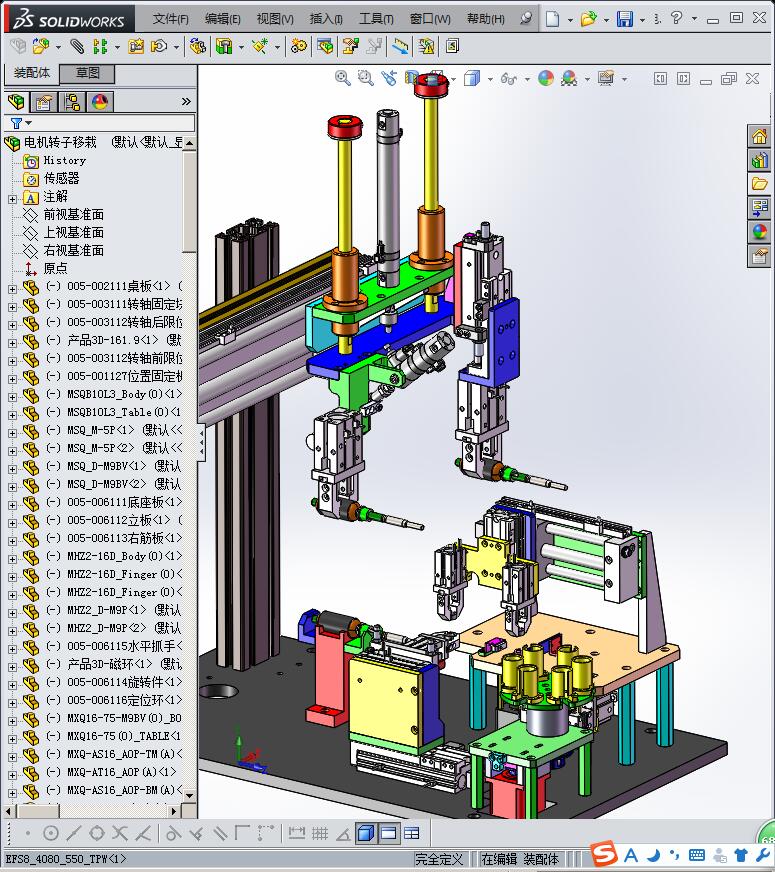
Task: Open SolidWorks Resources home icon in task pane
Action: [x=759, y=136]
